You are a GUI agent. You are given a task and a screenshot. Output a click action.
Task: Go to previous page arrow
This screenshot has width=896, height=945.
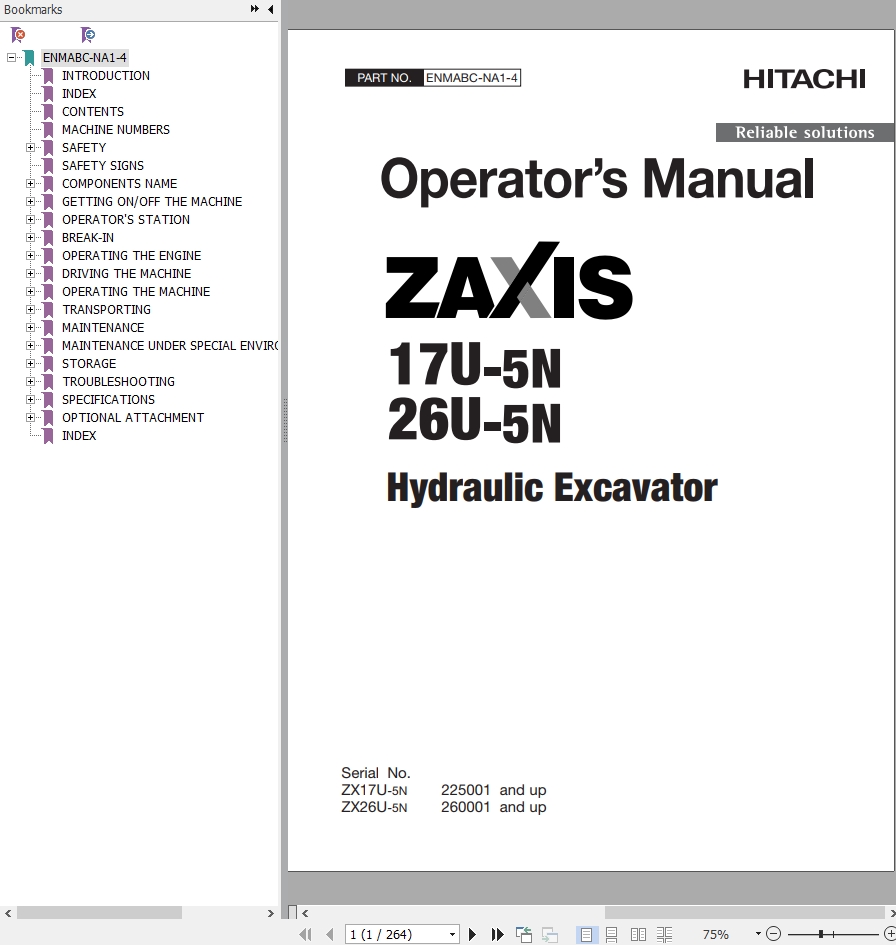click(330, 934)
